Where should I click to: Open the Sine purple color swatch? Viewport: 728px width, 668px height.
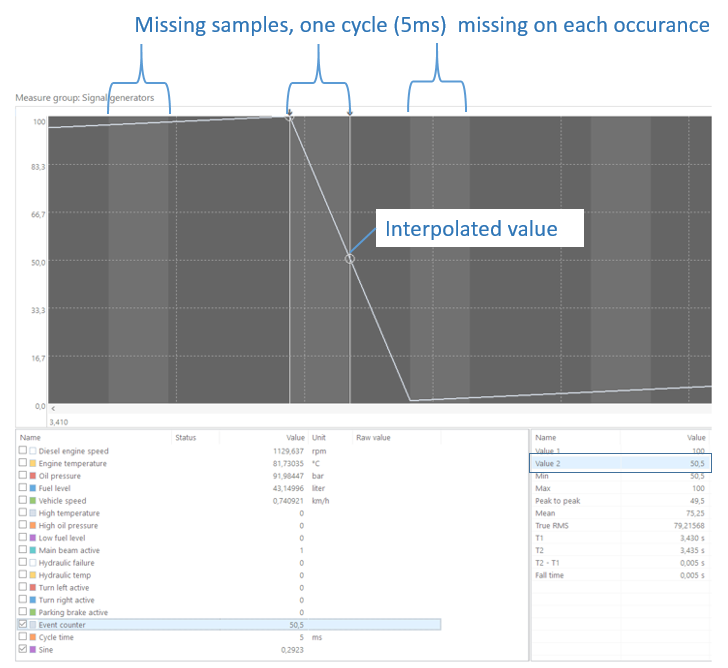point(32,649)
